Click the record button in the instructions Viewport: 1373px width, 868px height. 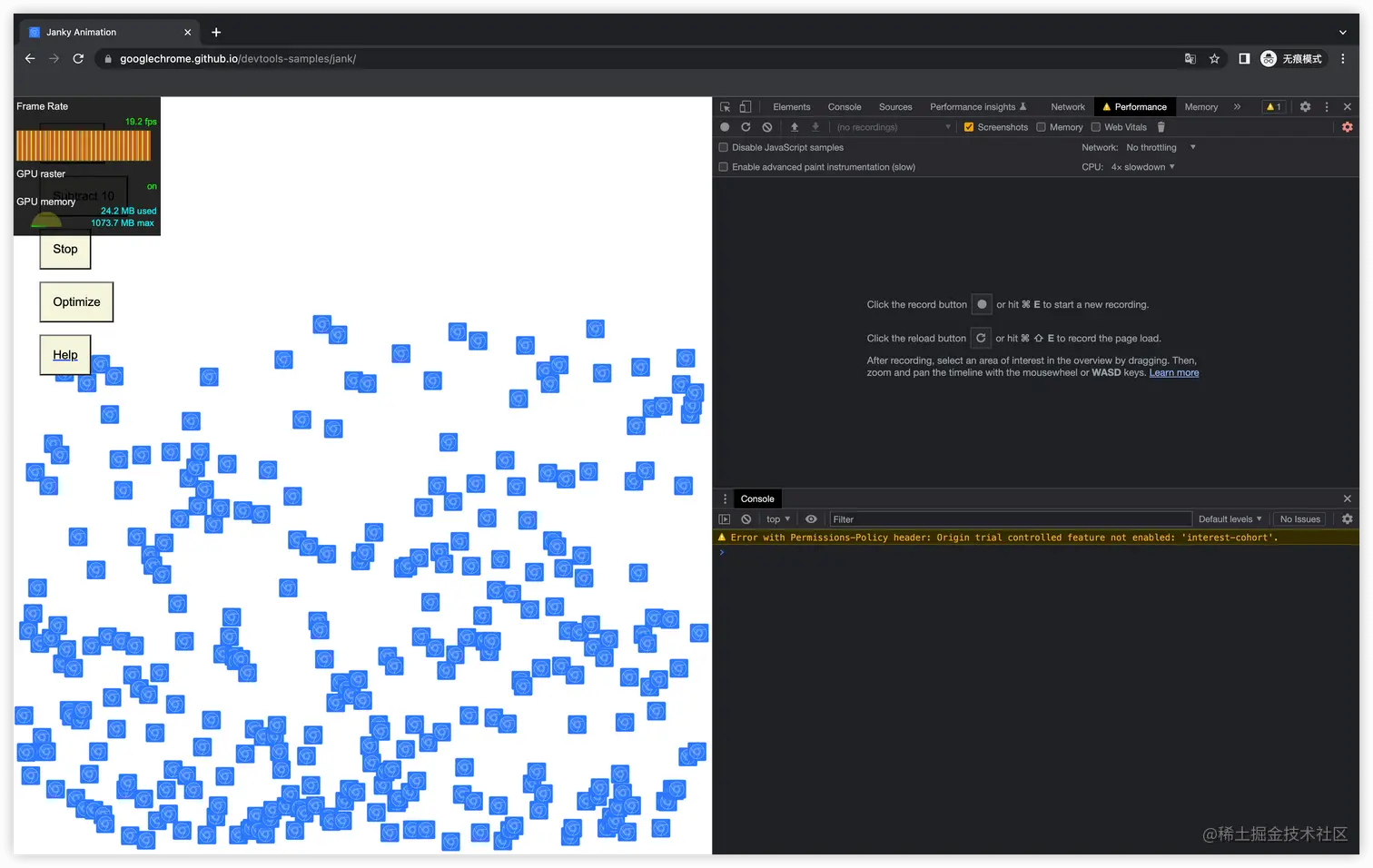(x=982, y=304)
